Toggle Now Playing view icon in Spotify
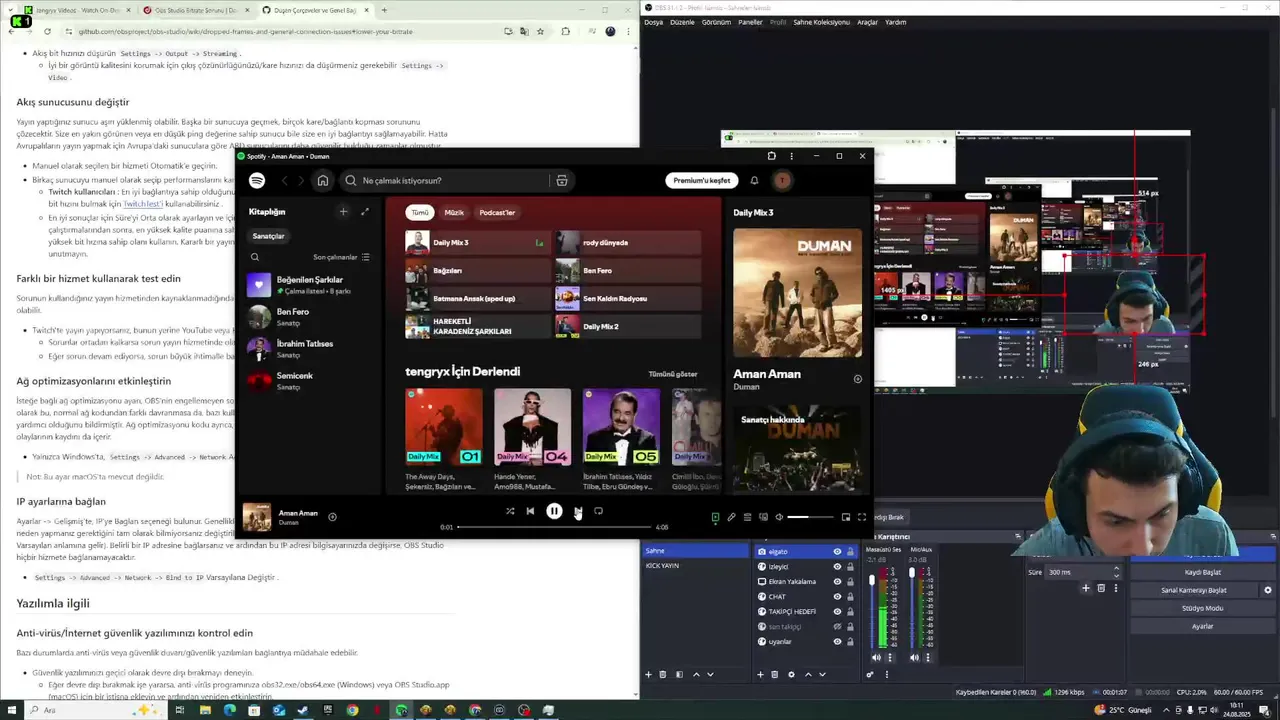The image size is (1280, 720). tap(715, 517)
